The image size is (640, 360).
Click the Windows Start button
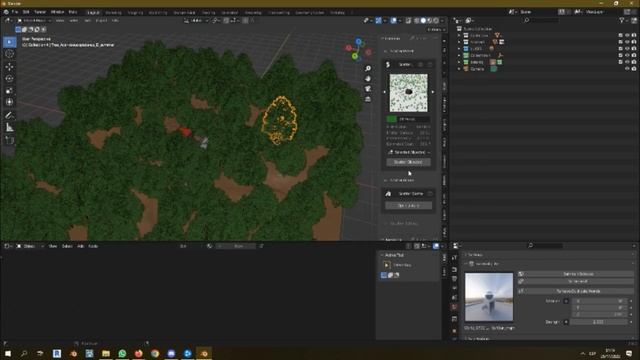tap(8, 353)
